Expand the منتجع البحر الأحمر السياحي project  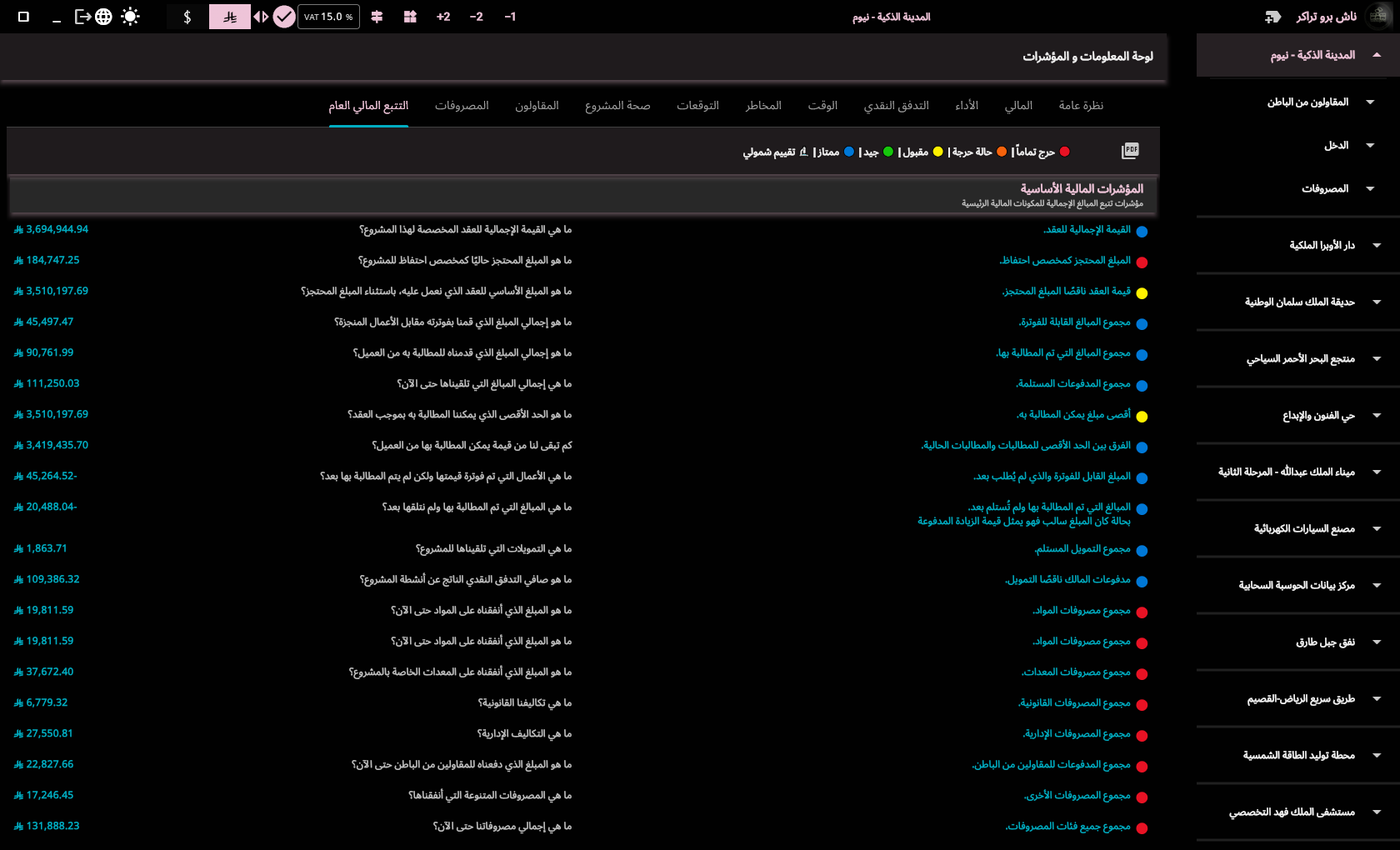pyautogui.click(x=1298, y=358)
